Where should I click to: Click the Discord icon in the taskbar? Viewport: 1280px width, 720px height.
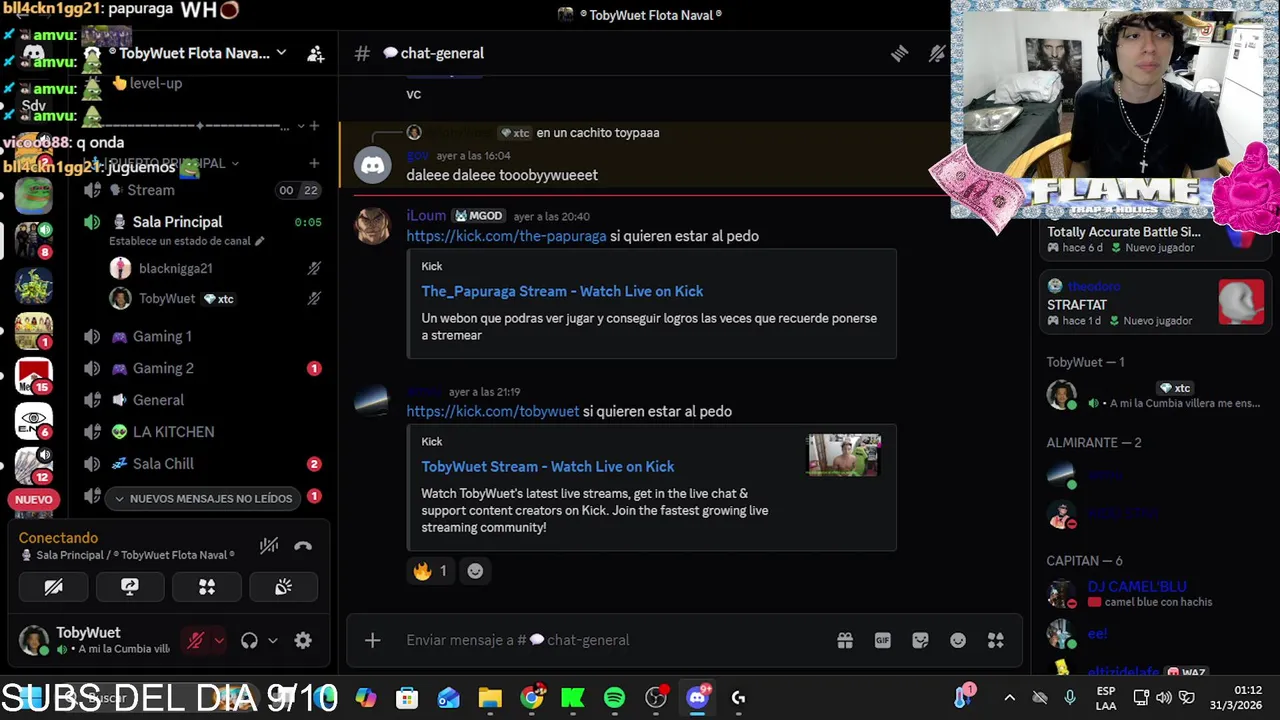(698, 698)
